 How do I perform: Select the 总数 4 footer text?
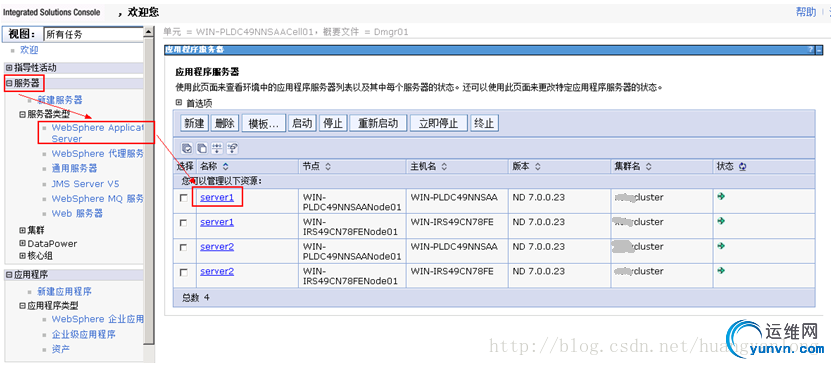click(x=196, y=297)
